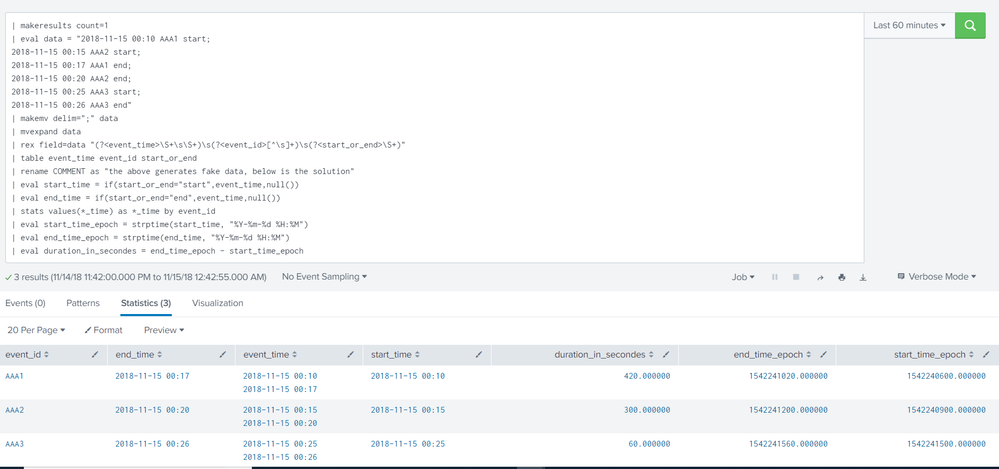Open the Visualization tab
The width and height of the screenshot is (999, 469).
pyautogui.click(x=217, y=302)
